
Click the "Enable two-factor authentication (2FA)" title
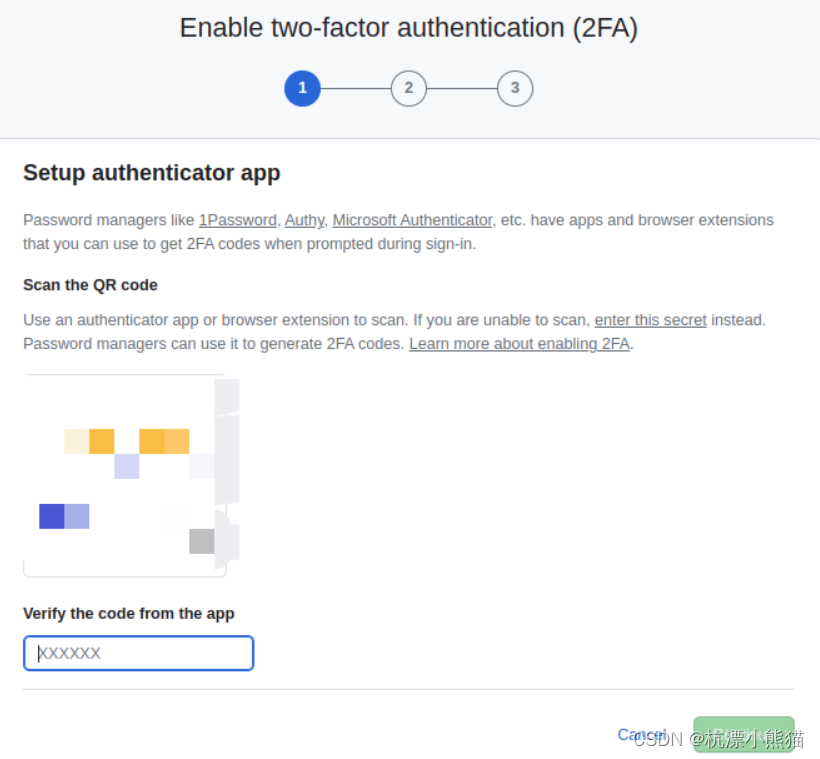click(x=409, y=27)
